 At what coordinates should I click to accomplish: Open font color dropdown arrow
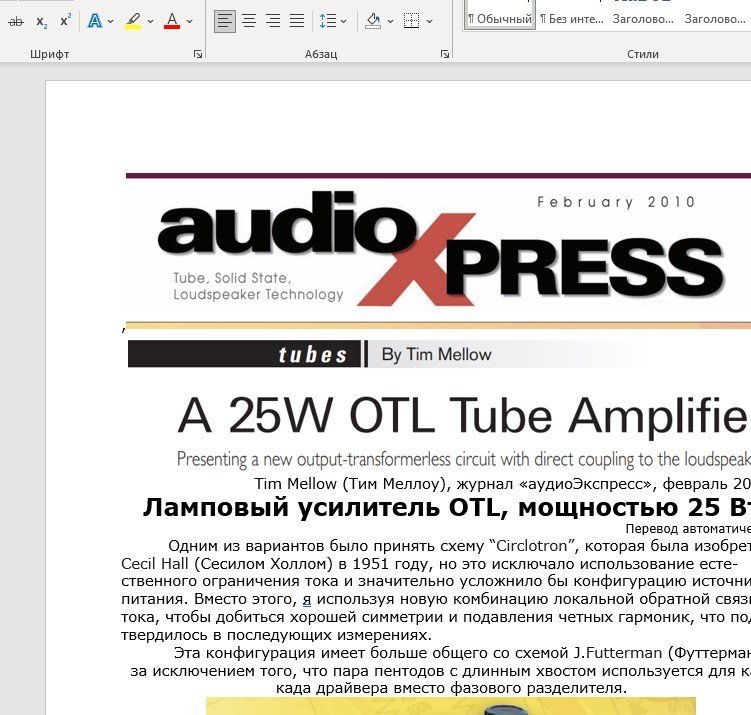pyautogui.click(x=190, y=22)
